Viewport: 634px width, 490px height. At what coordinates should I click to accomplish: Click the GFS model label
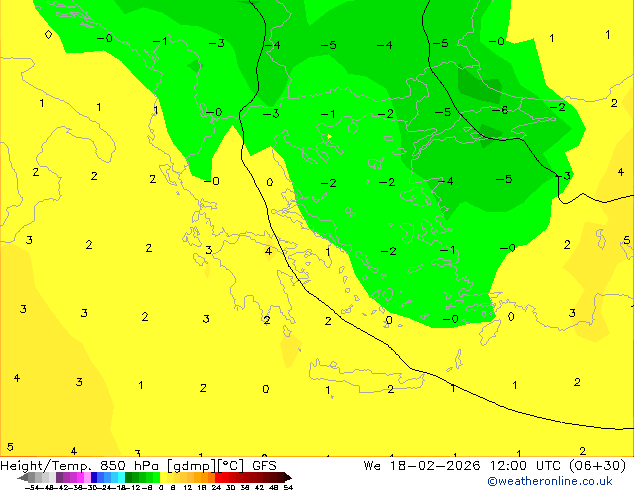click(264, 466)
